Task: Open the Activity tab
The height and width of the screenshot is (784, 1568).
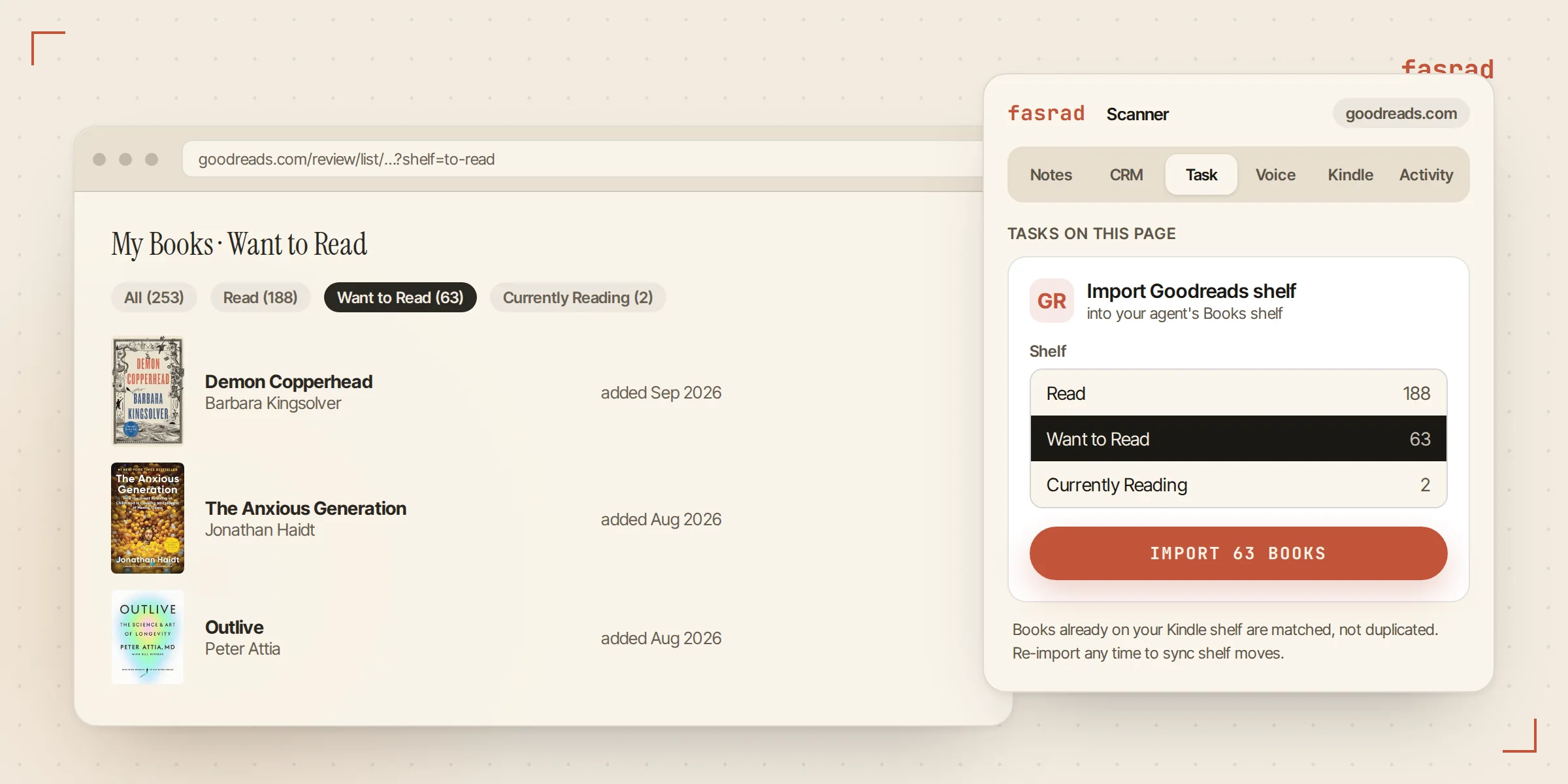Action: point(1426,174)
